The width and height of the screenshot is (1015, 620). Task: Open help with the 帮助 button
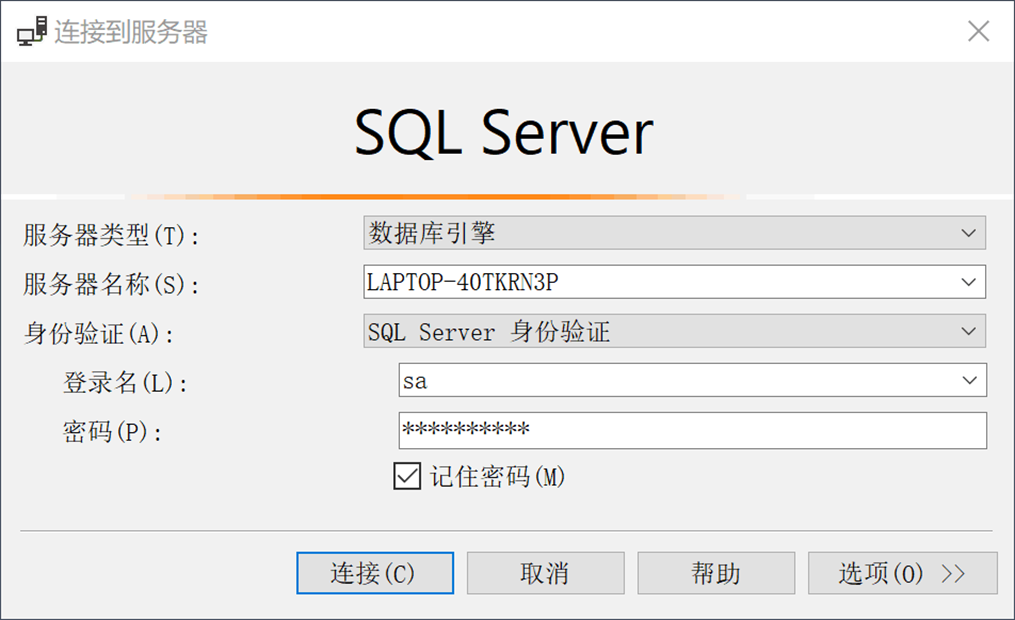pyautogui.click(x=716, y=573)
